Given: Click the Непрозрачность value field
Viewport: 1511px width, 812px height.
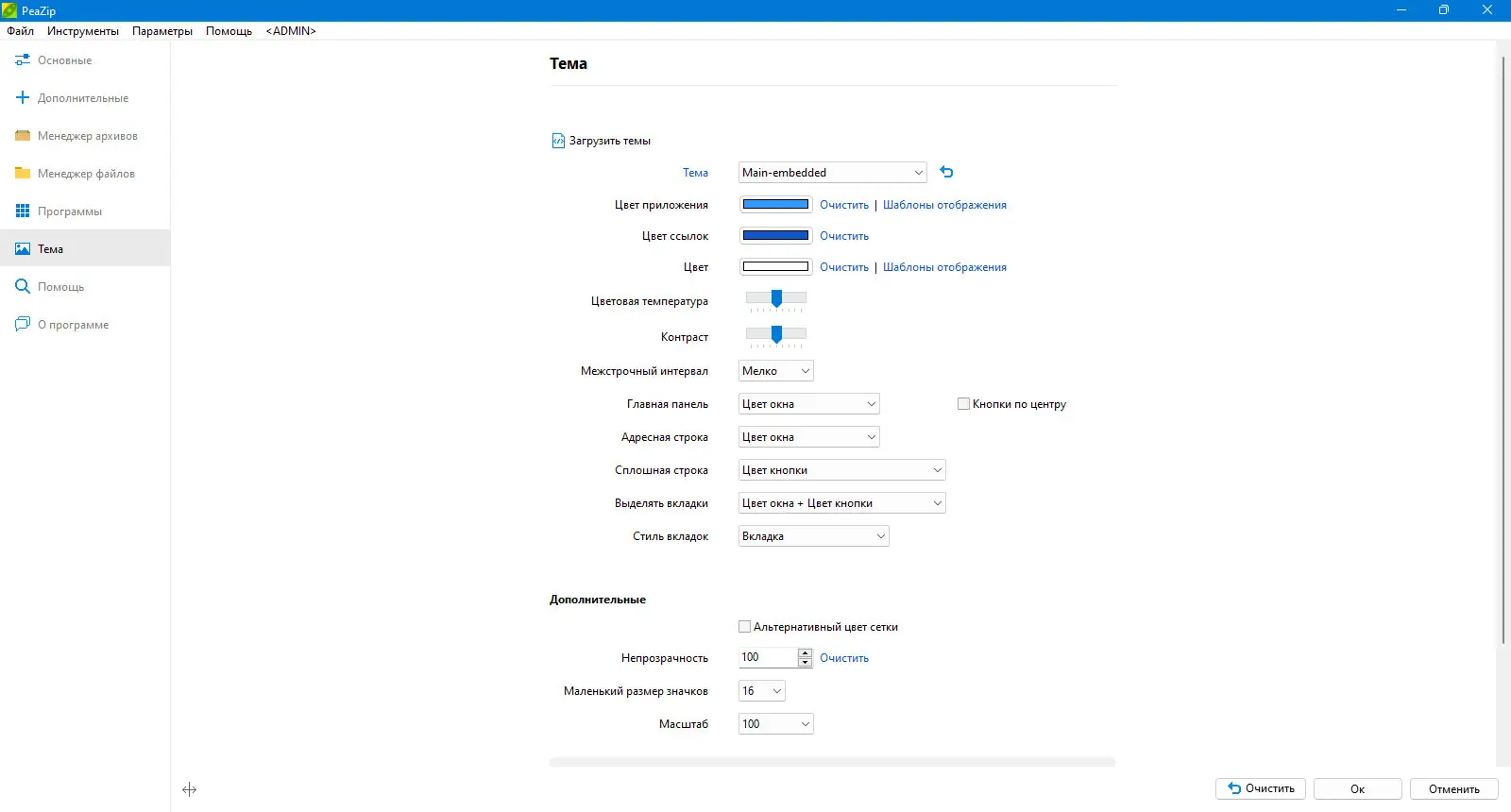Looking at the screenshot, I should [x=768, y=657].
